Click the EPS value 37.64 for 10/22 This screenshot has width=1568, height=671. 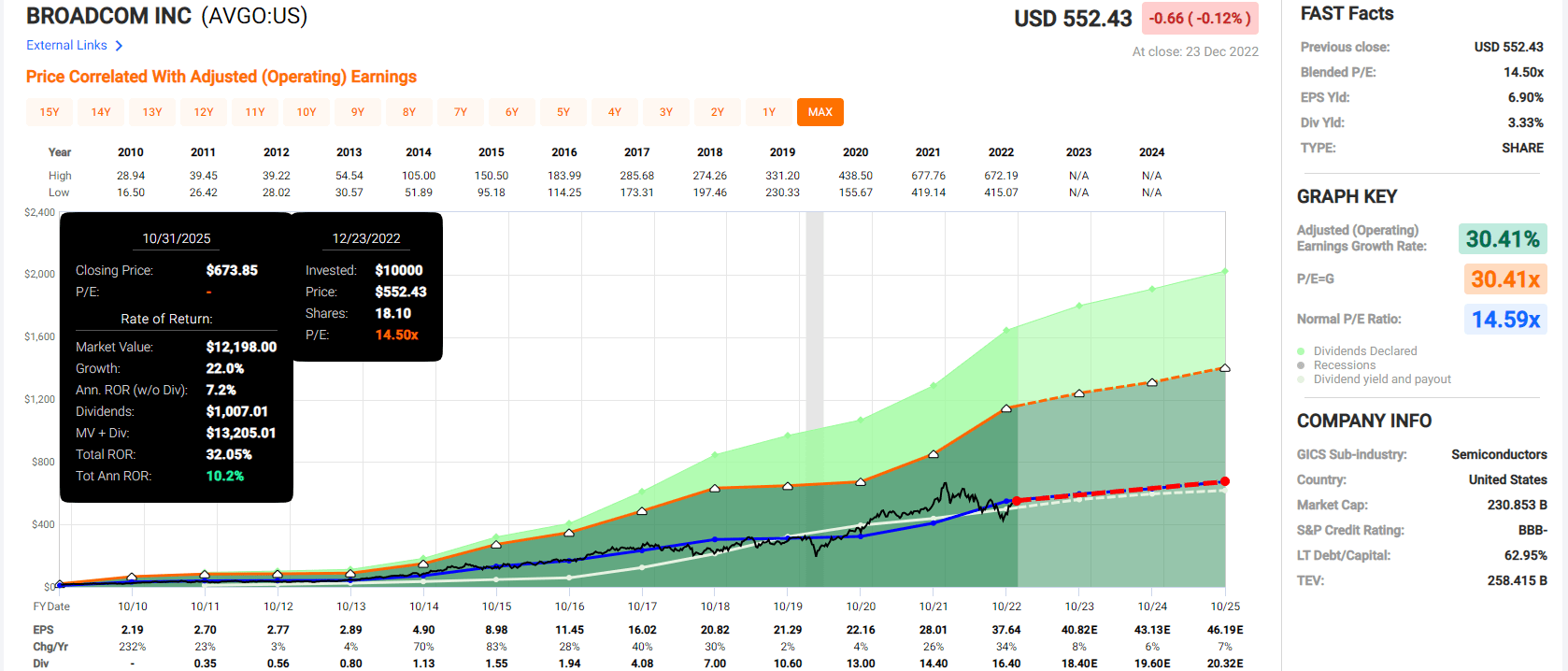click(1006, 630)
